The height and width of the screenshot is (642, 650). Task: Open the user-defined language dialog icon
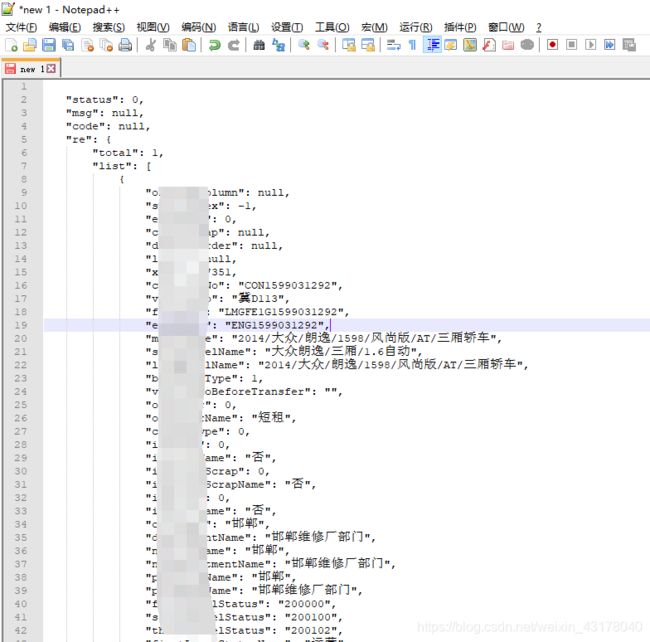click(451, 45)
